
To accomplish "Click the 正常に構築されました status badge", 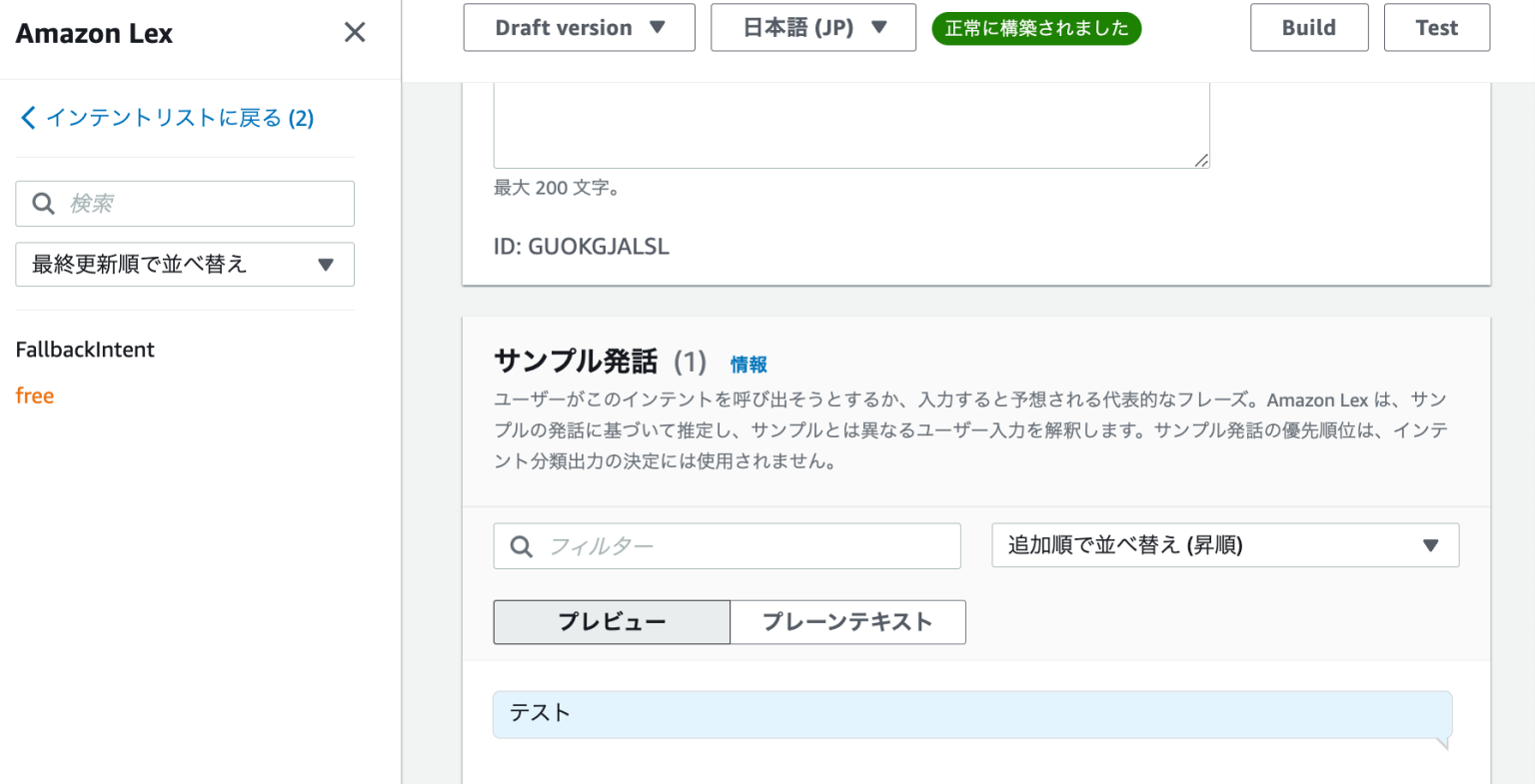I will [1036, 28].
